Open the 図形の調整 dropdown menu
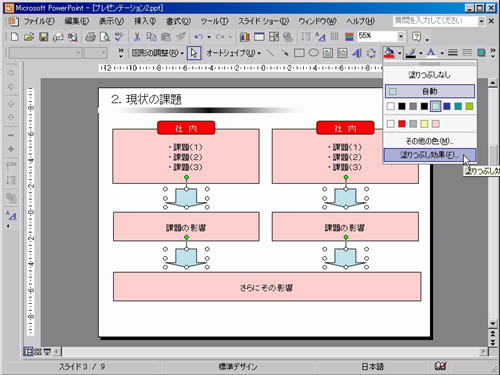The image size is (500, 375). [x=157, y=53]
